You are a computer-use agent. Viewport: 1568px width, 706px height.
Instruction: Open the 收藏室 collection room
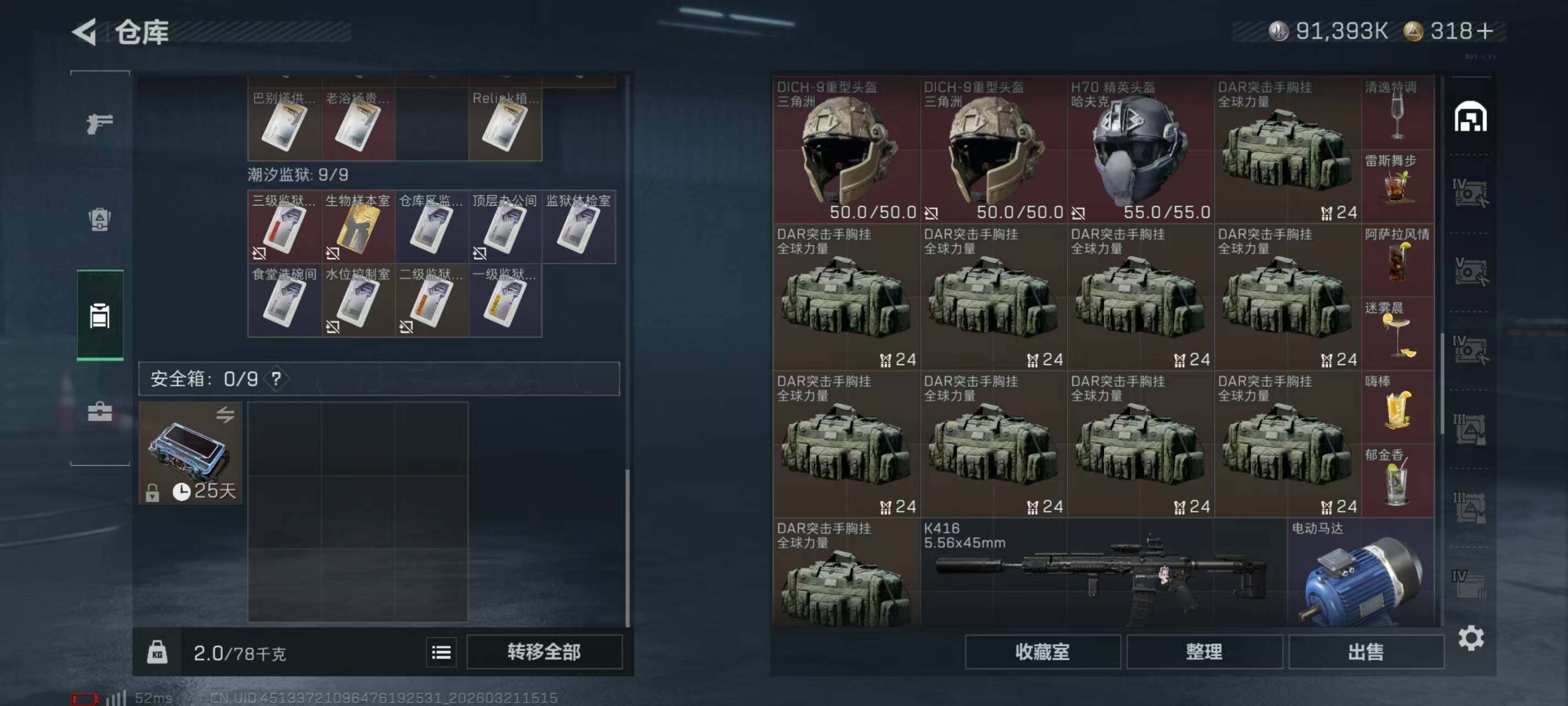click(x=1043, y=652)
